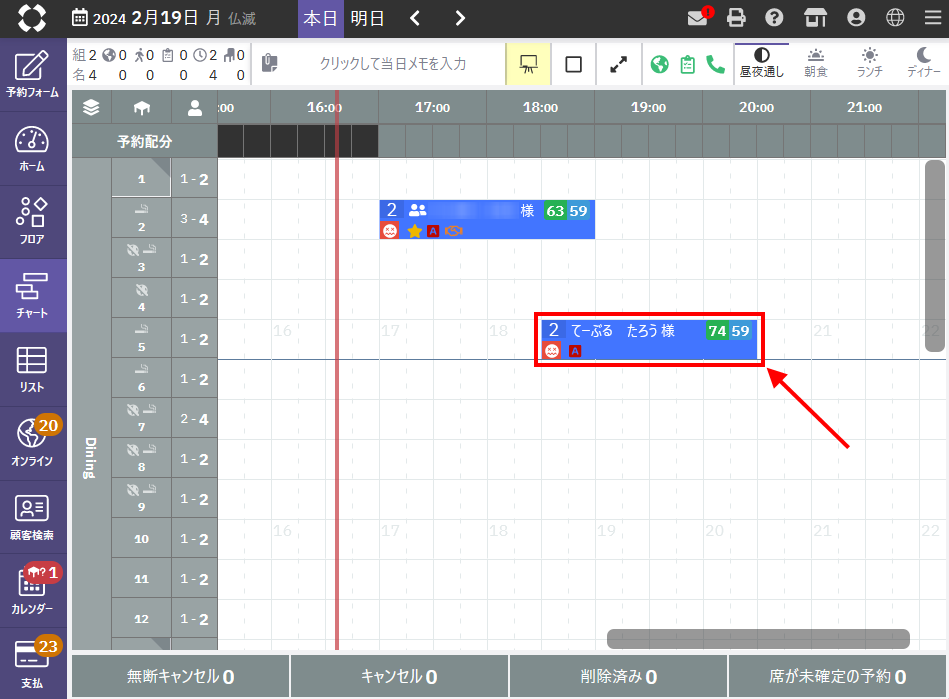Open 顧客検索 customer search

pos(33,517)
